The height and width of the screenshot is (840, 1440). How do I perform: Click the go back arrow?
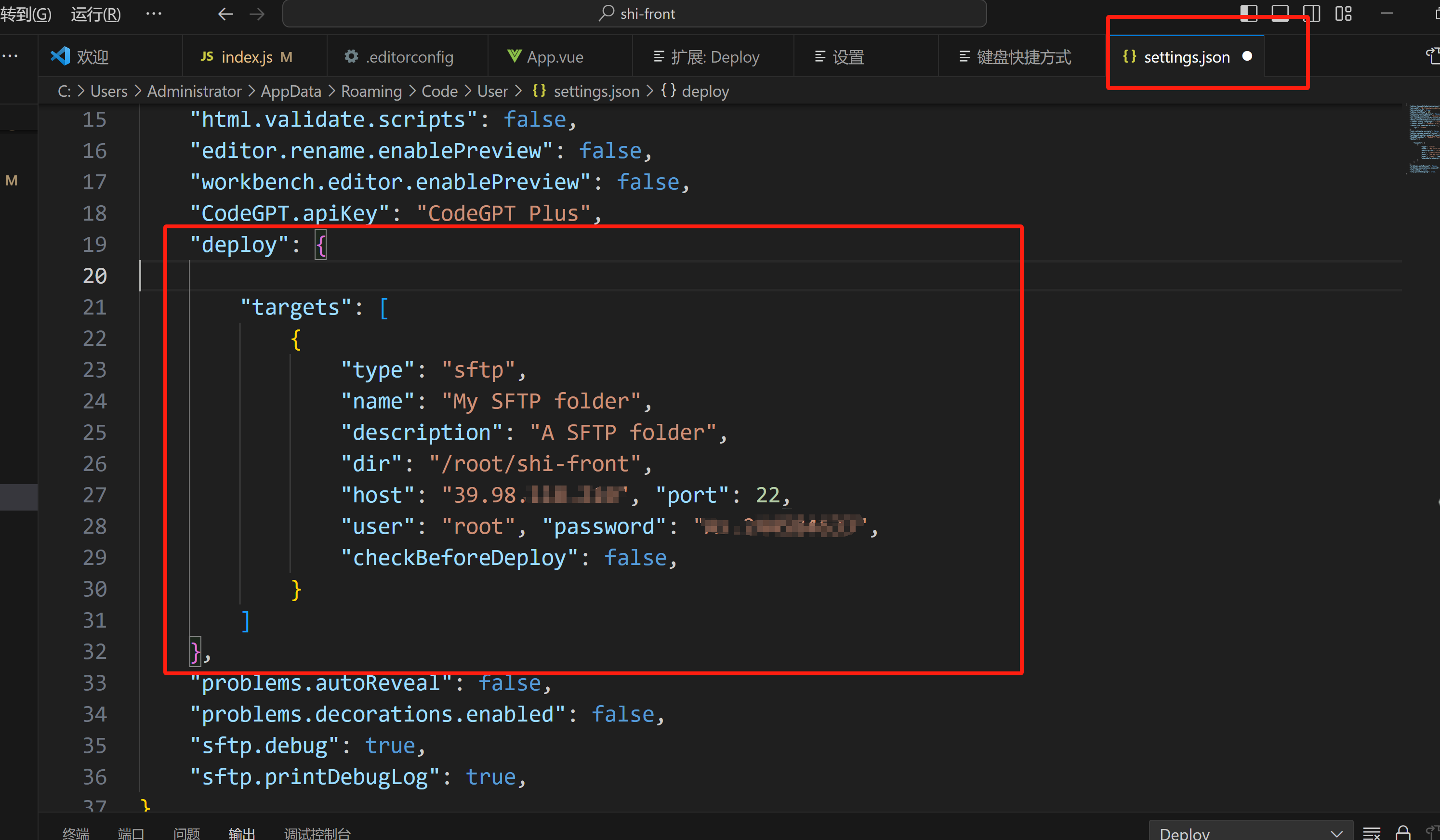[x=226, y=13]
